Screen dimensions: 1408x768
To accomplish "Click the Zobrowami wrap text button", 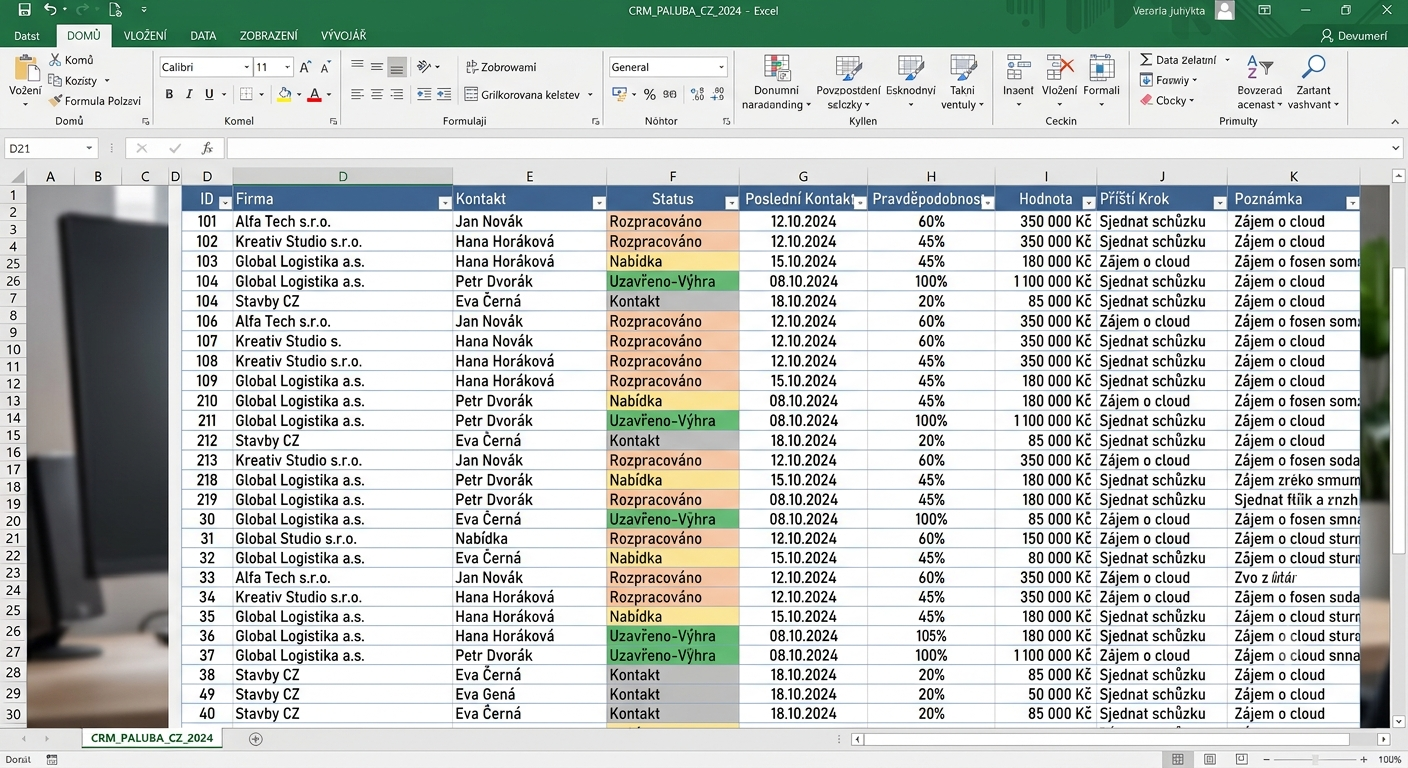I will (501, 67).
